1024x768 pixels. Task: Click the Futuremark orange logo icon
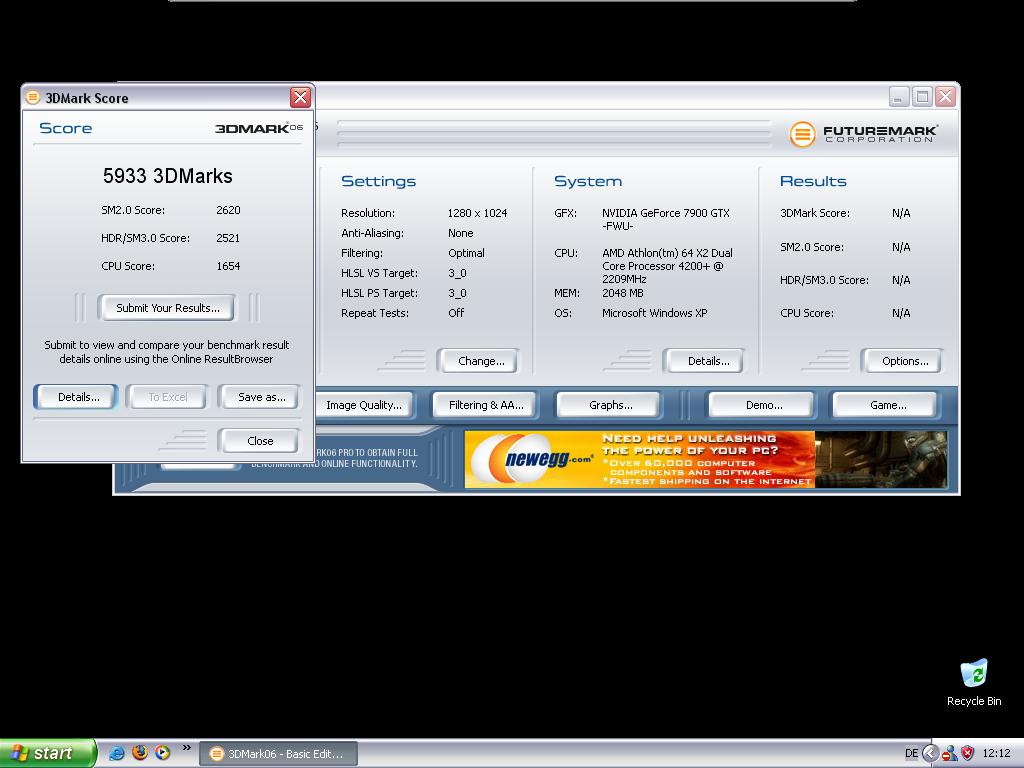pos(802,134)
